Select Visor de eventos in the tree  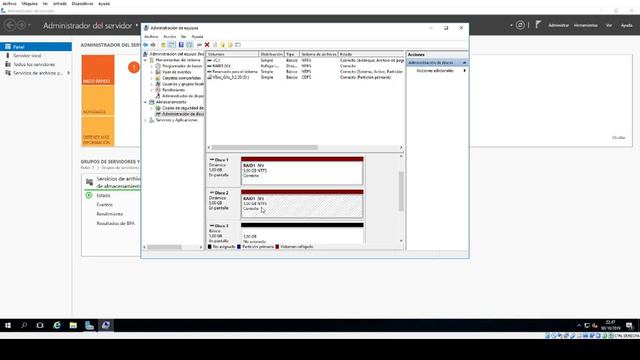click(176, 72)
